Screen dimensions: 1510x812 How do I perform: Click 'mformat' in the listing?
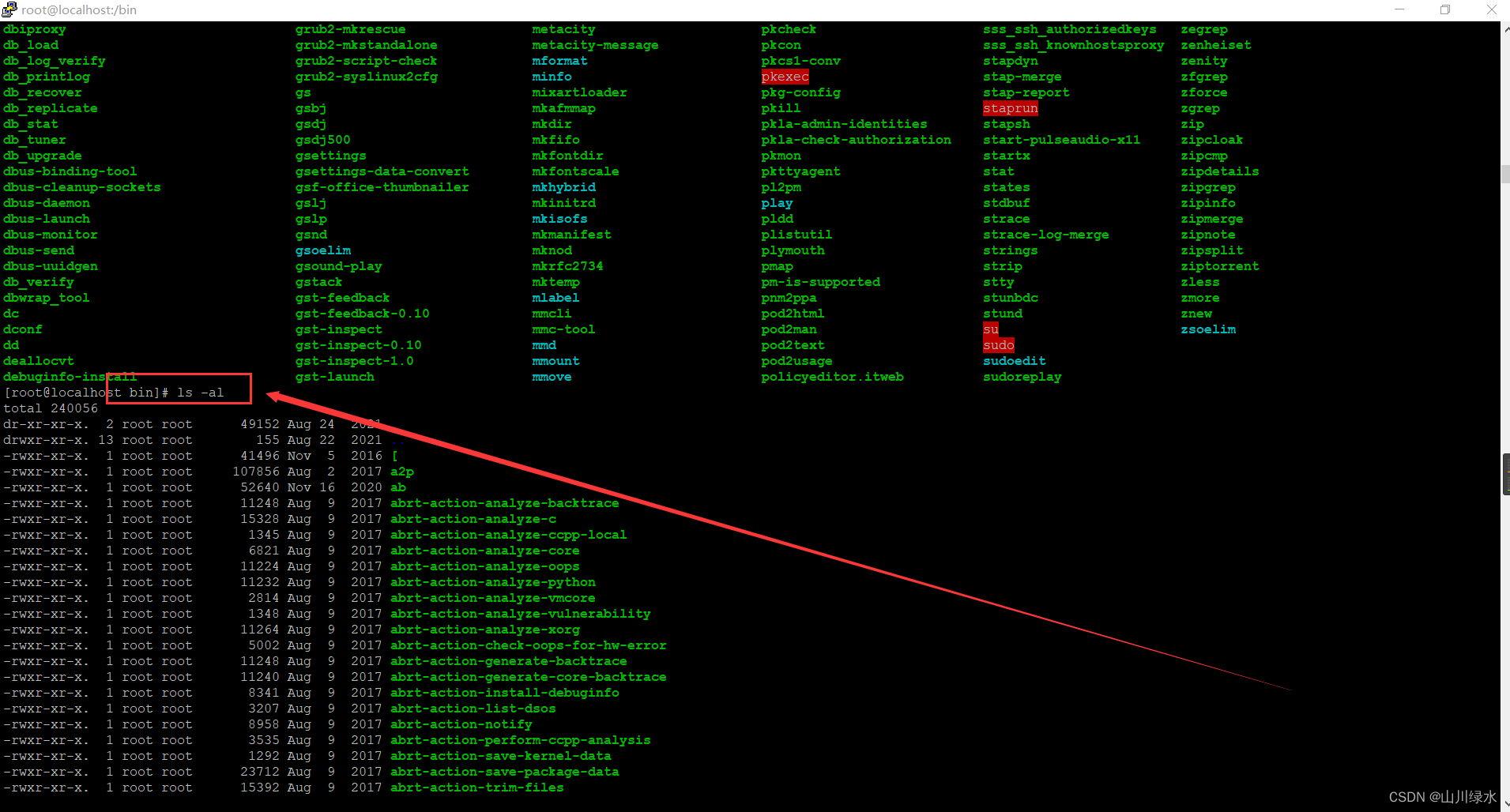pyautogui.click(x=559, y=61)
